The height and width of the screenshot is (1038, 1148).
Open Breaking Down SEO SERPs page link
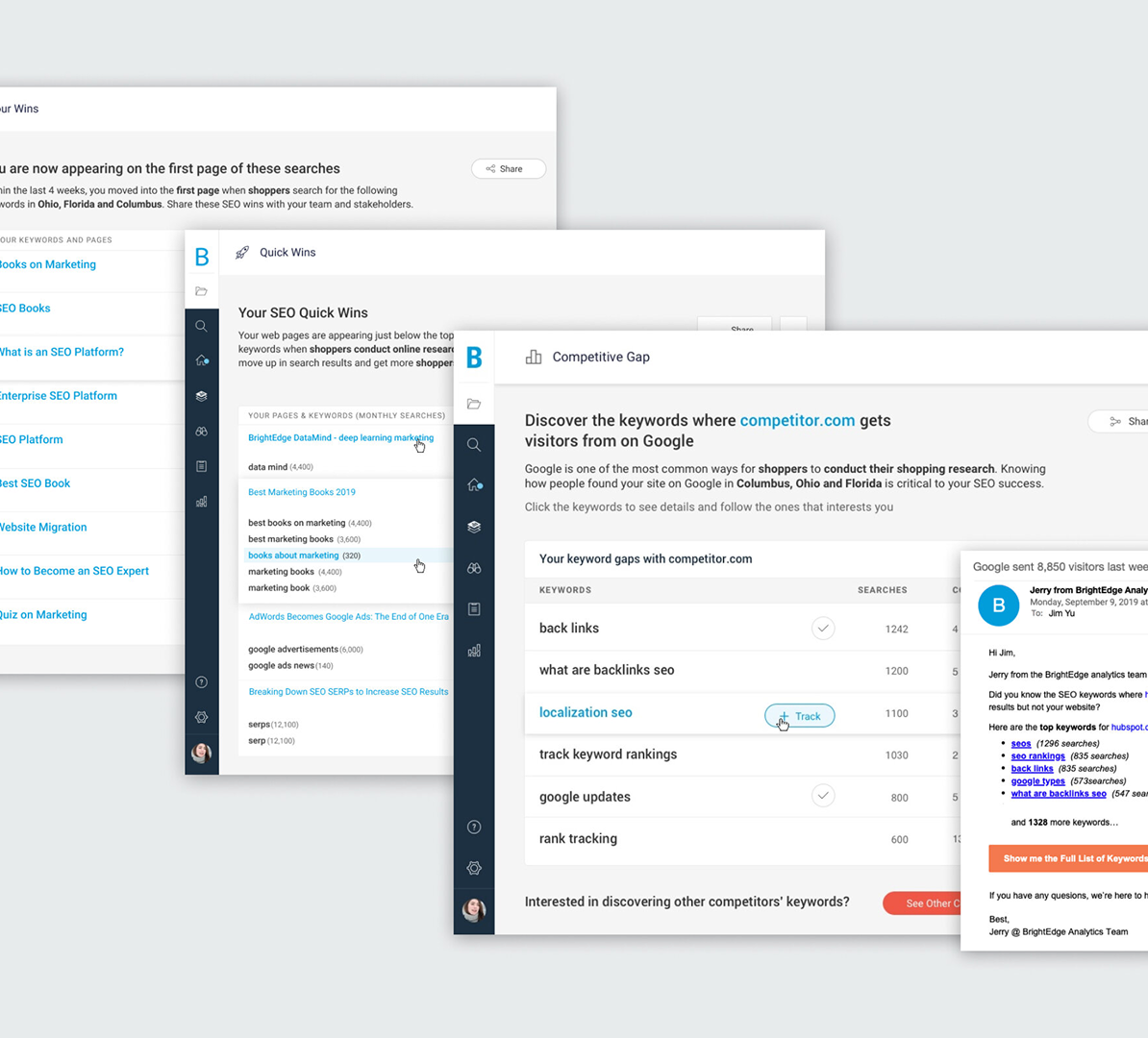(348, 692)
